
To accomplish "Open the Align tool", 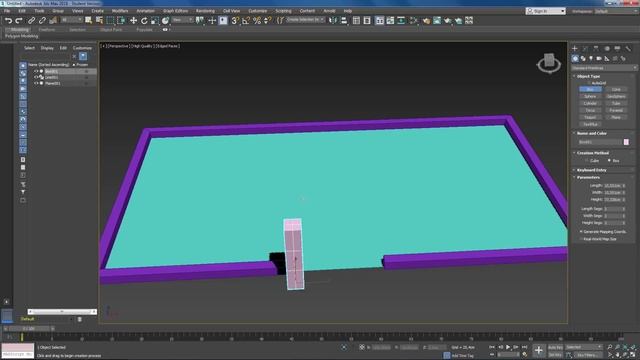I will [344, 20].
